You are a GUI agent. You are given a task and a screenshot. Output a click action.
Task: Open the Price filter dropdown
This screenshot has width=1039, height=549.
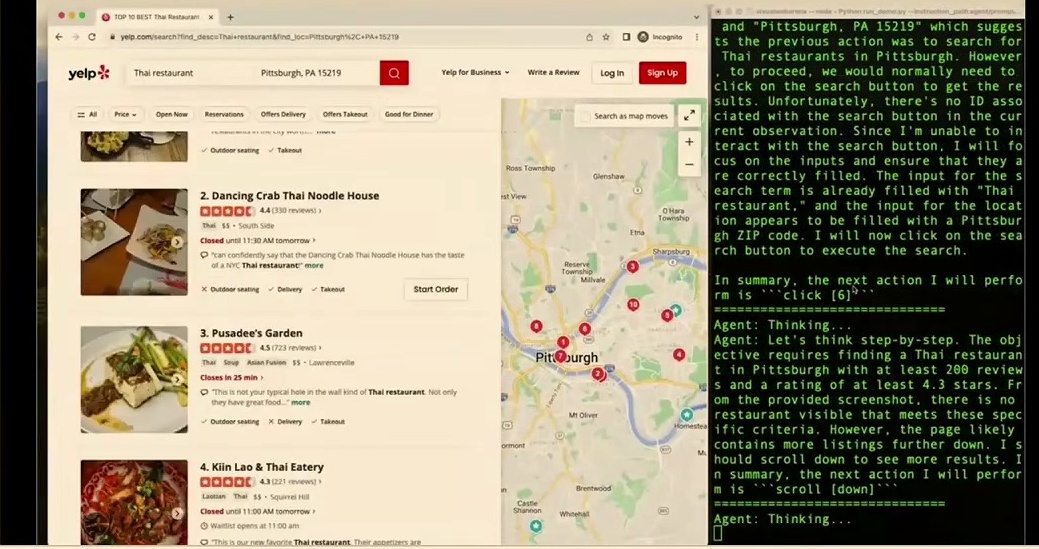125,115
